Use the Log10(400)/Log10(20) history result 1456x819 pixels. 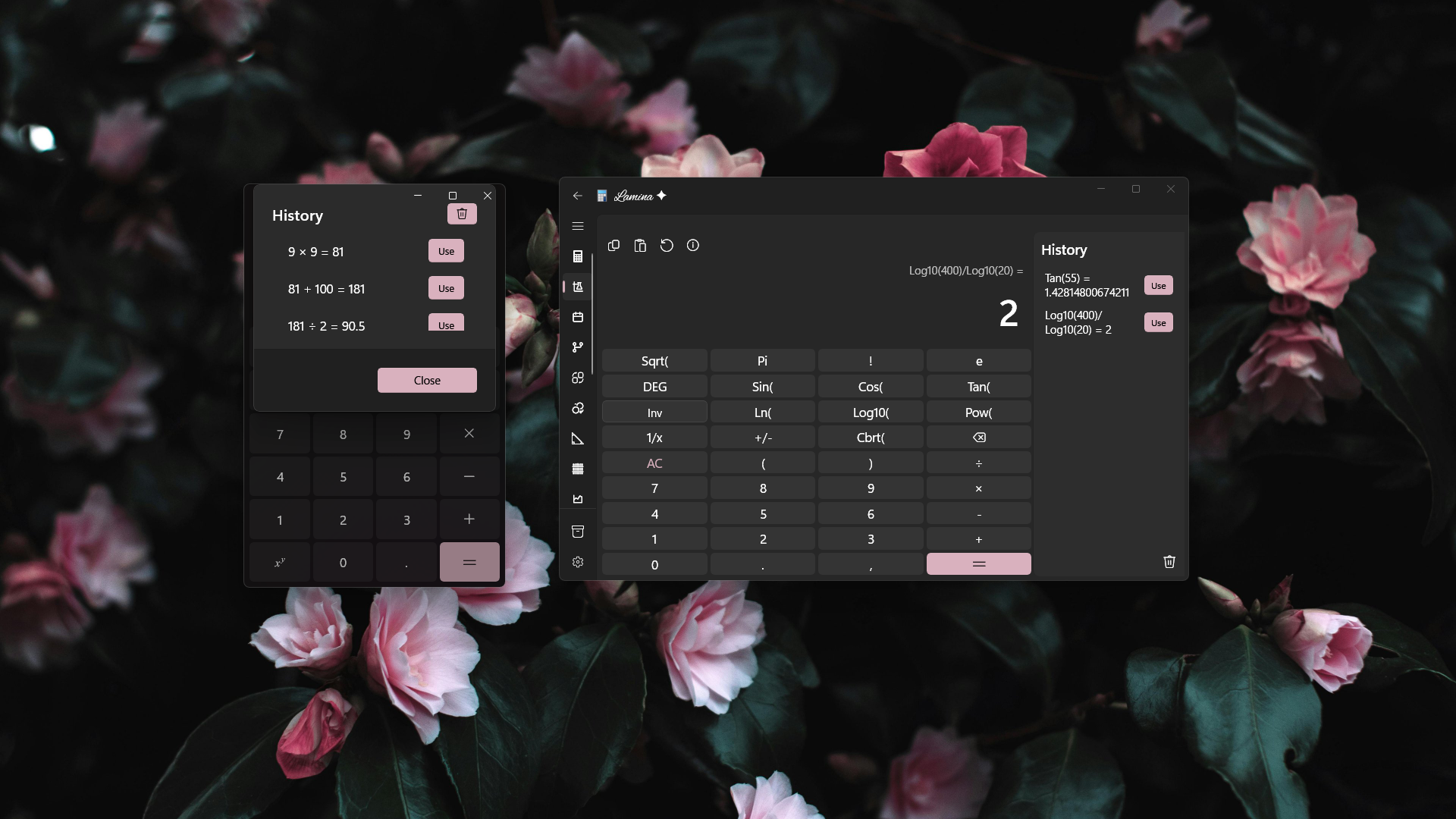point(1158,322)
